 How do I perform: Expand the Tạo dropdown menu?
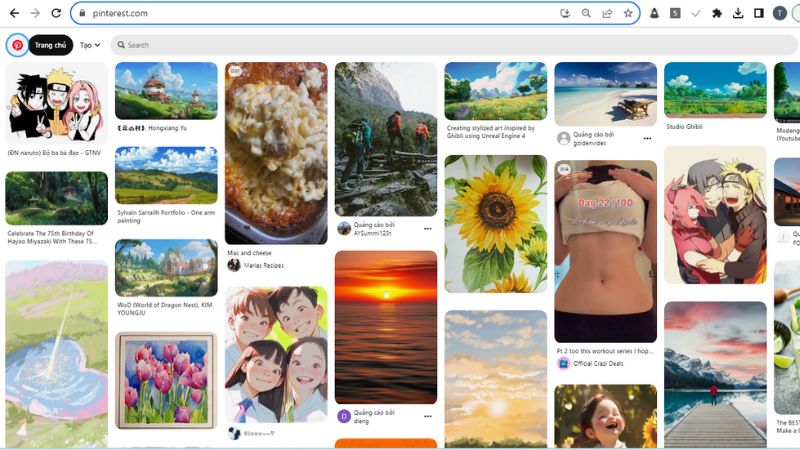(90, 45)
